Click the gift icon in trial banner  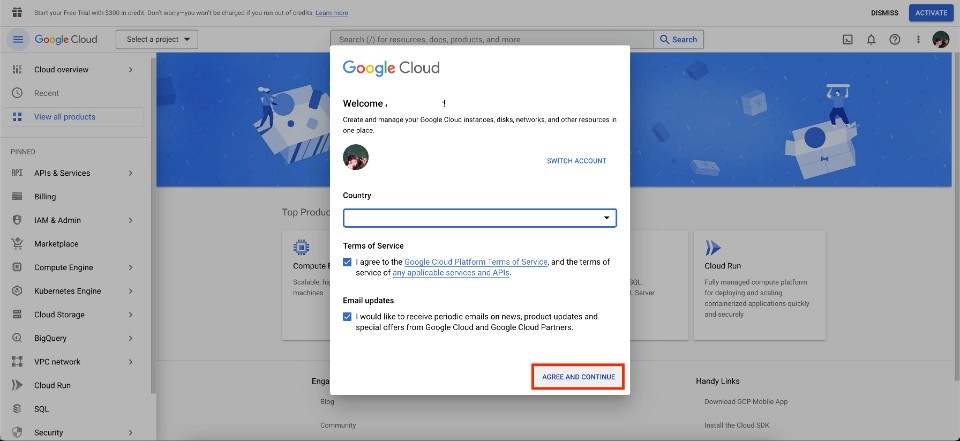17,12
